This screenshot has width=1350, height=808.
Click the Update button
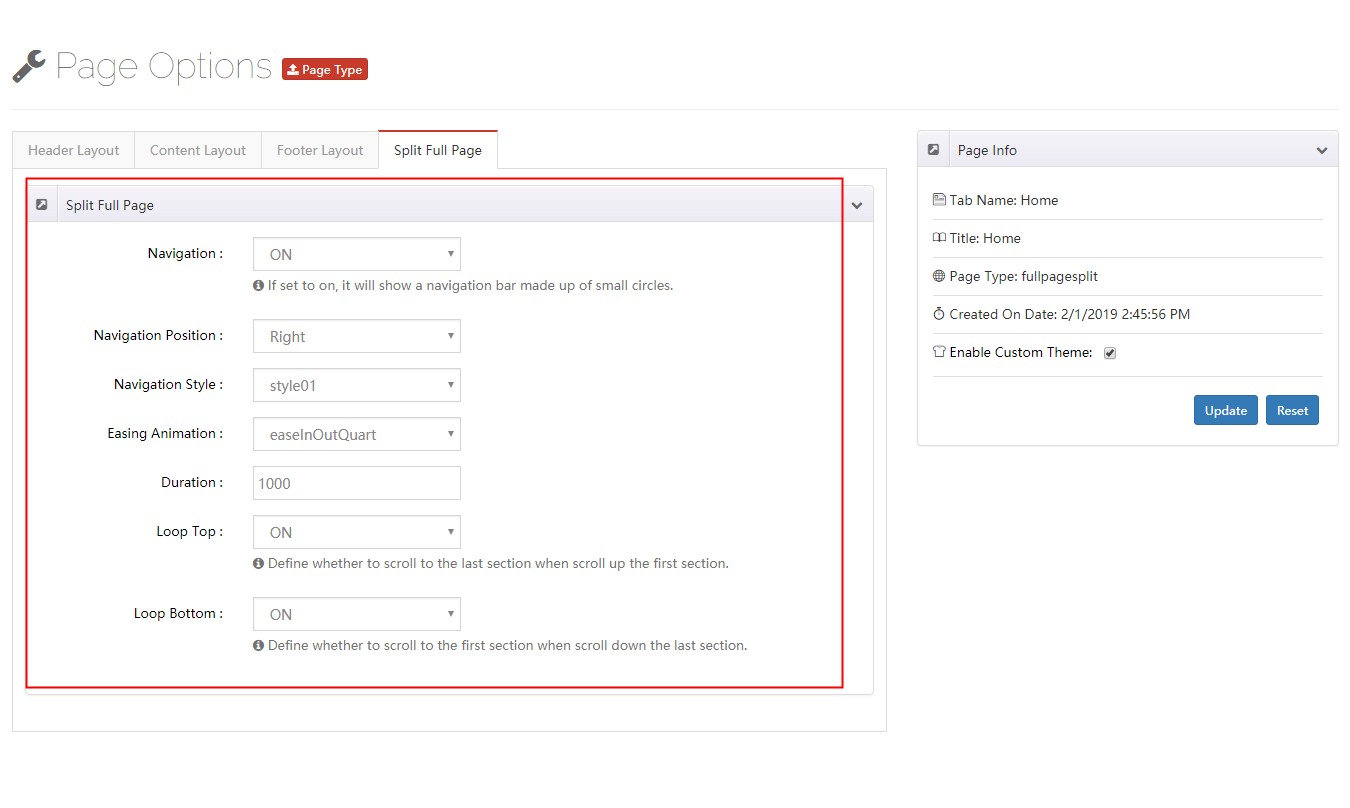click(x=1226, y=410)
